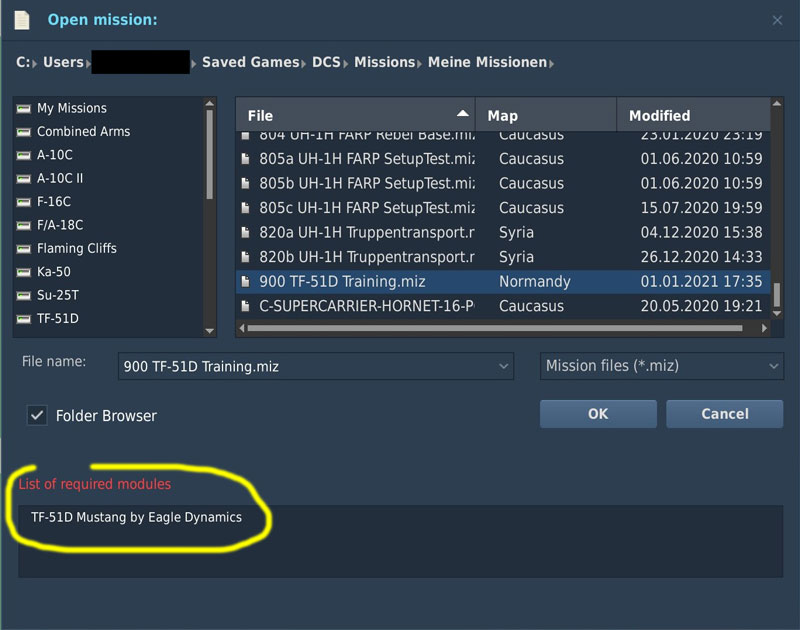Open the Combined Arms folder shortcut
This screenshot has width=800, height=630.
[x=83, y=132]
